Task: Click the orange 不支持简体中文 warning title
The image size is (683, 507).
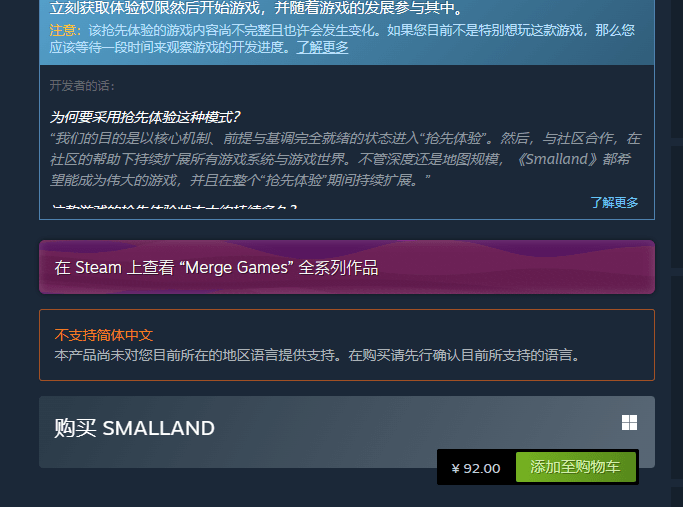Action: tap(104, 335)
